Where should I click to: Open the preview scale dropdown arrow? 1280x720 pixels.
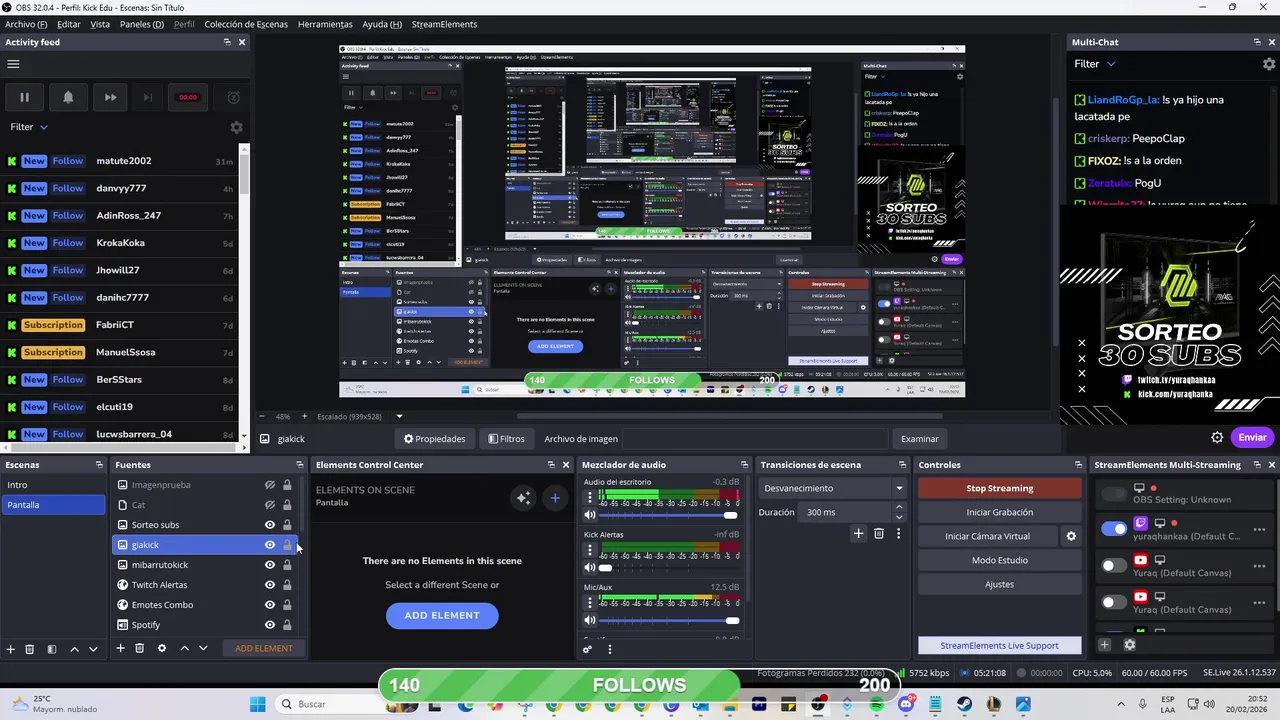click(x=399, y=416)
